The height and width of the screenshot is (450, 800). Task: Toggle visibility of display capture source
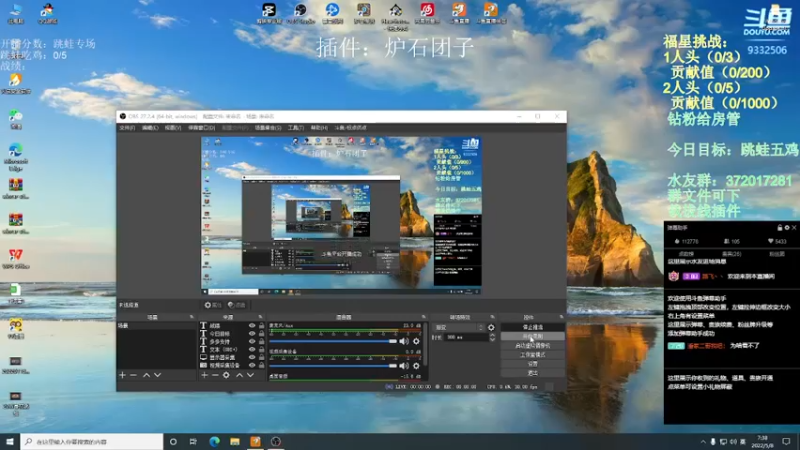click(252, 357)
